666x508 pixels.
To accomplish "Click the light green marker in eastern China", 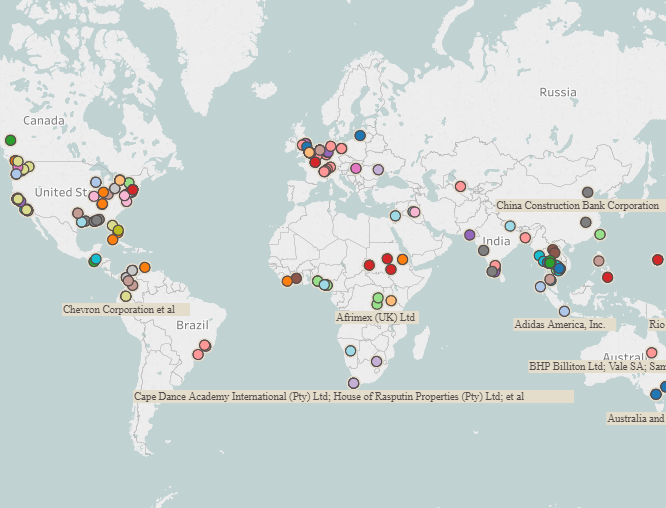I will coord(600,234).
